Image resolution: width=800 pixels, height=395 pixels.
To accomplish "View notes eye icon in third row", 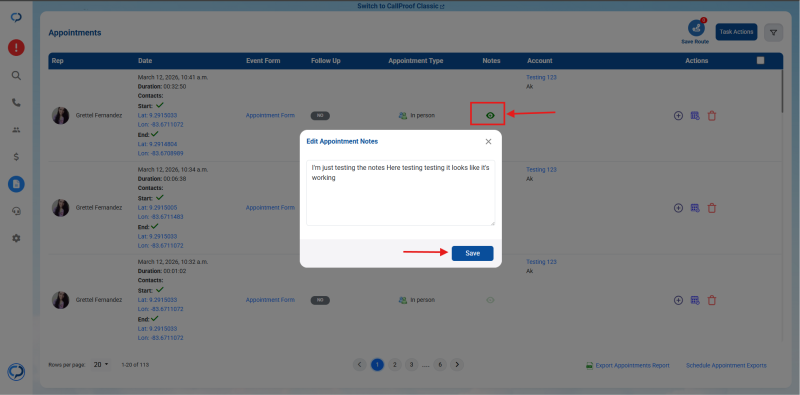I will (x=490, y=300).
